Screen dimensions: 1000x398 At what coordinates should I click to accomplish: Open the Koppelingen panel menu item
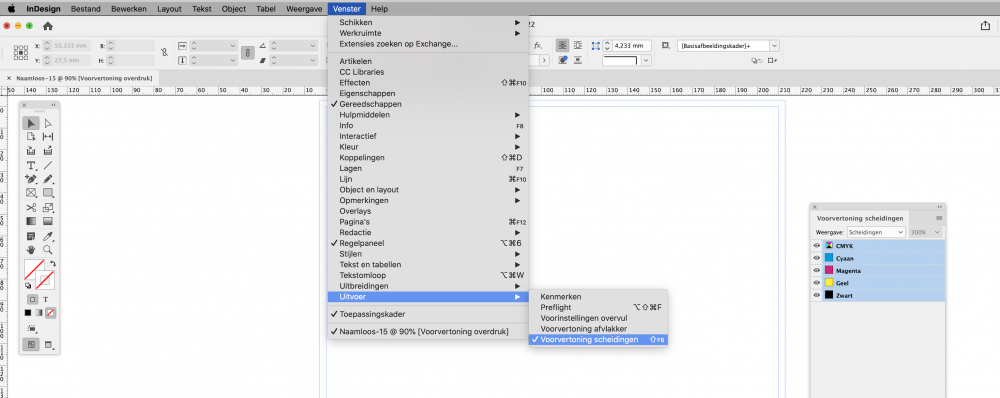428,158
